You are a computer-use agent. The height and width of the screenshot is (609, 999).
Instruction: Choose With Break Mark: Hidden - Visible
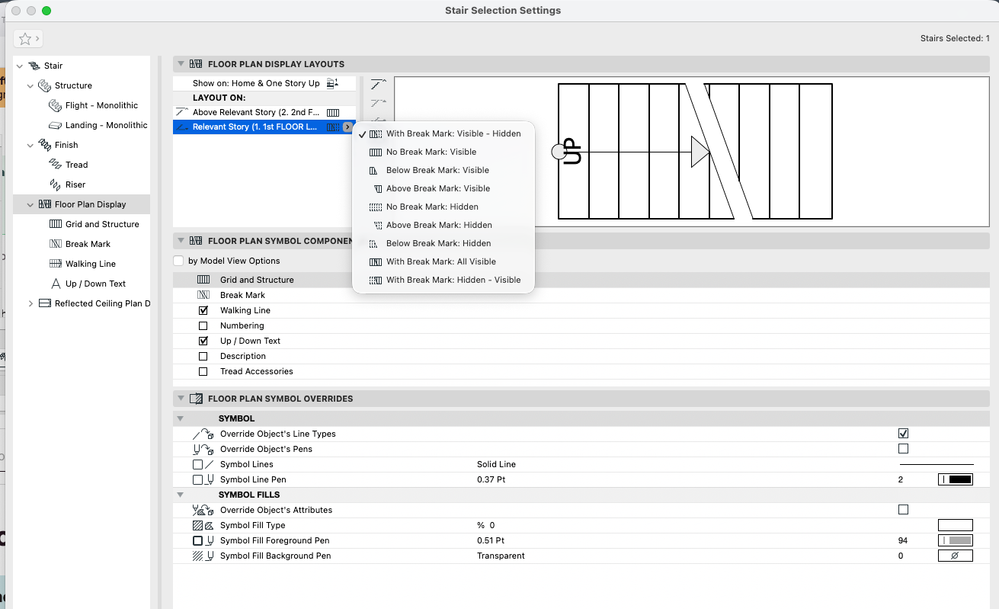443,280
